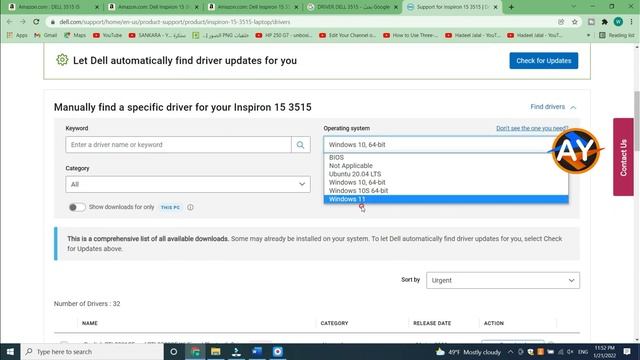Screen dimensions: 640x360
Task: Open a new browser tab with plus icon
Action: (x=511, y=7)
